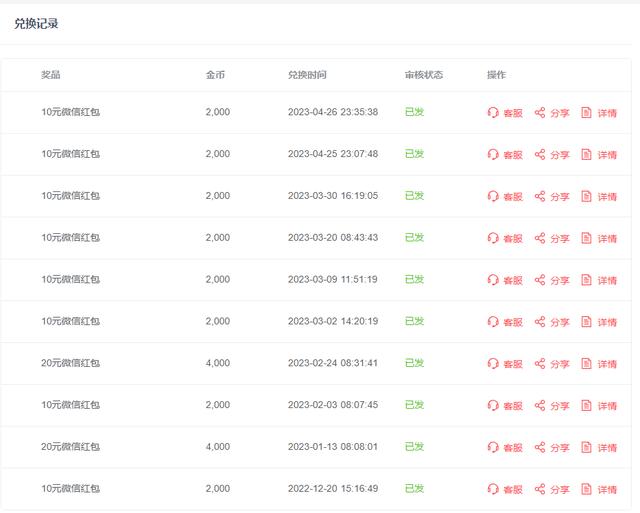Click headset icon in 2023-03-20 row
Image resolution: width=640 pixels, height=513 pixels.
pyautogui.click(x=492, y=239)
